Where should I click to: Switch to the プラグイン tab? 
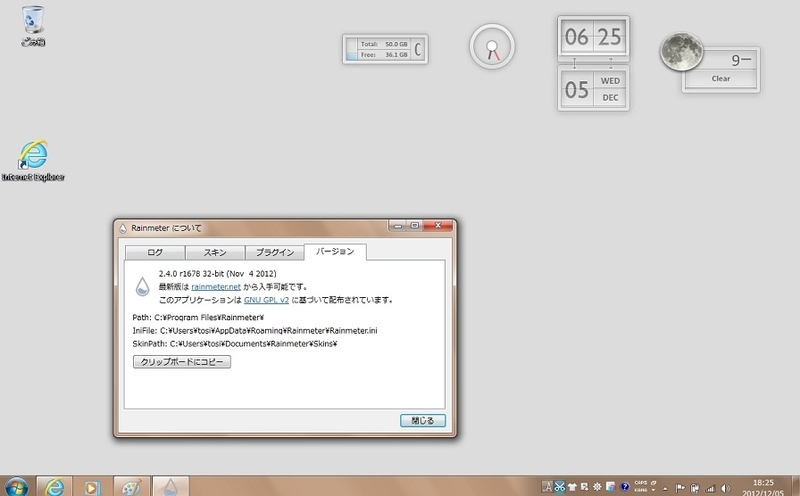click(274, 253)
